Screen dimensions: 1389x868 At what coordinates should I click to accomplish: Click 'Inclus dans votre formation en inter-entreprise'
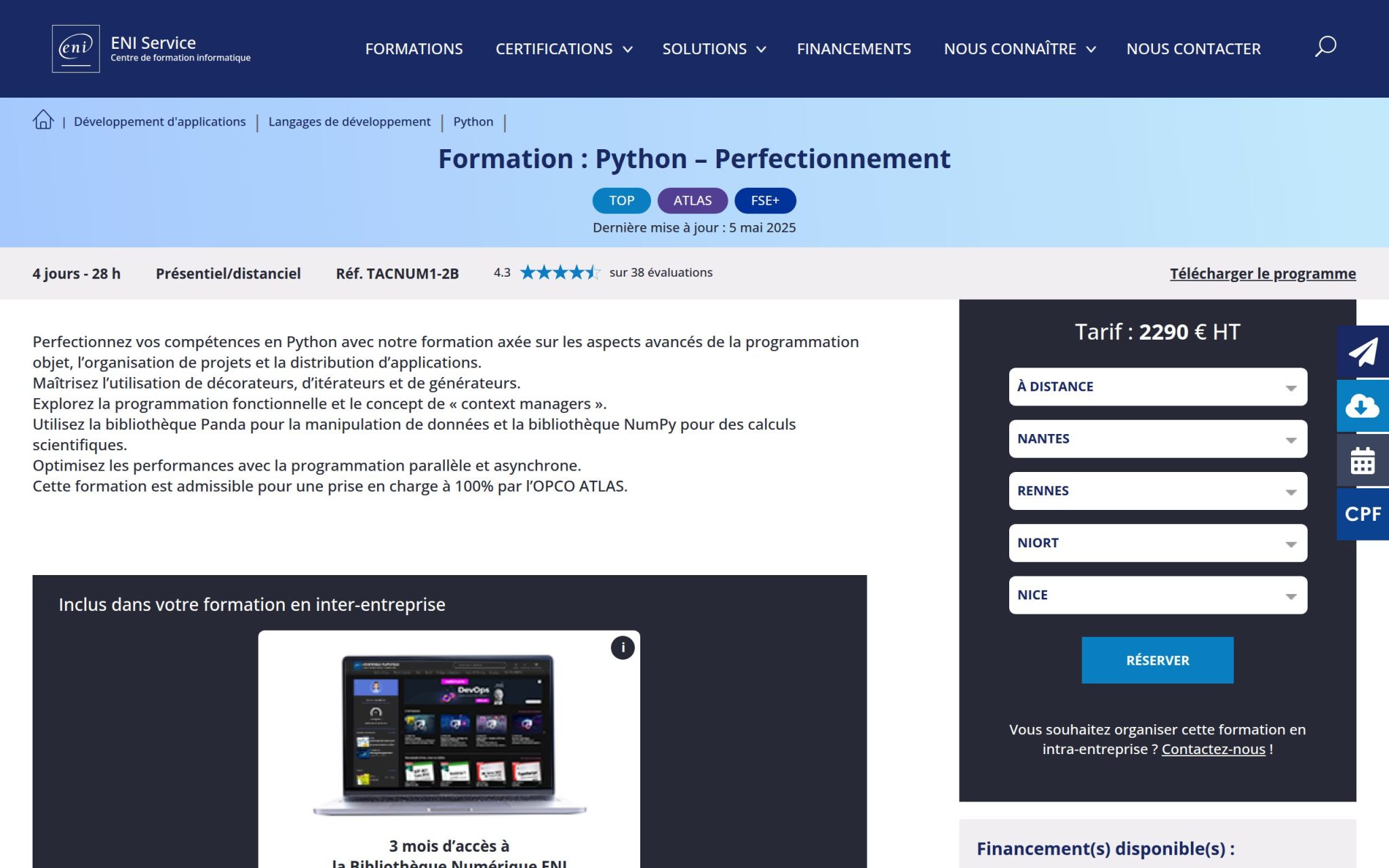252,604
